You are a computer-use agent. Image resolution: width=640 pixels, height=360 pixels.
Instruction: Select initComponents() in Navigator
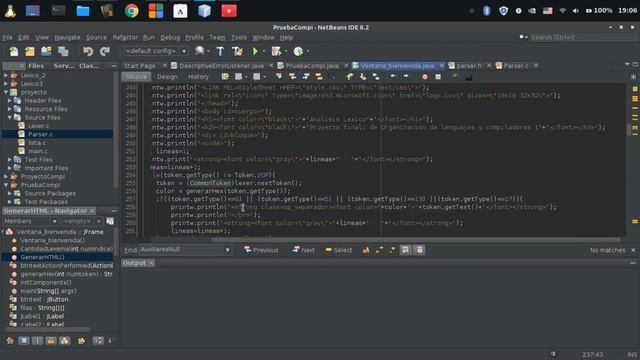tap(46, 282)
